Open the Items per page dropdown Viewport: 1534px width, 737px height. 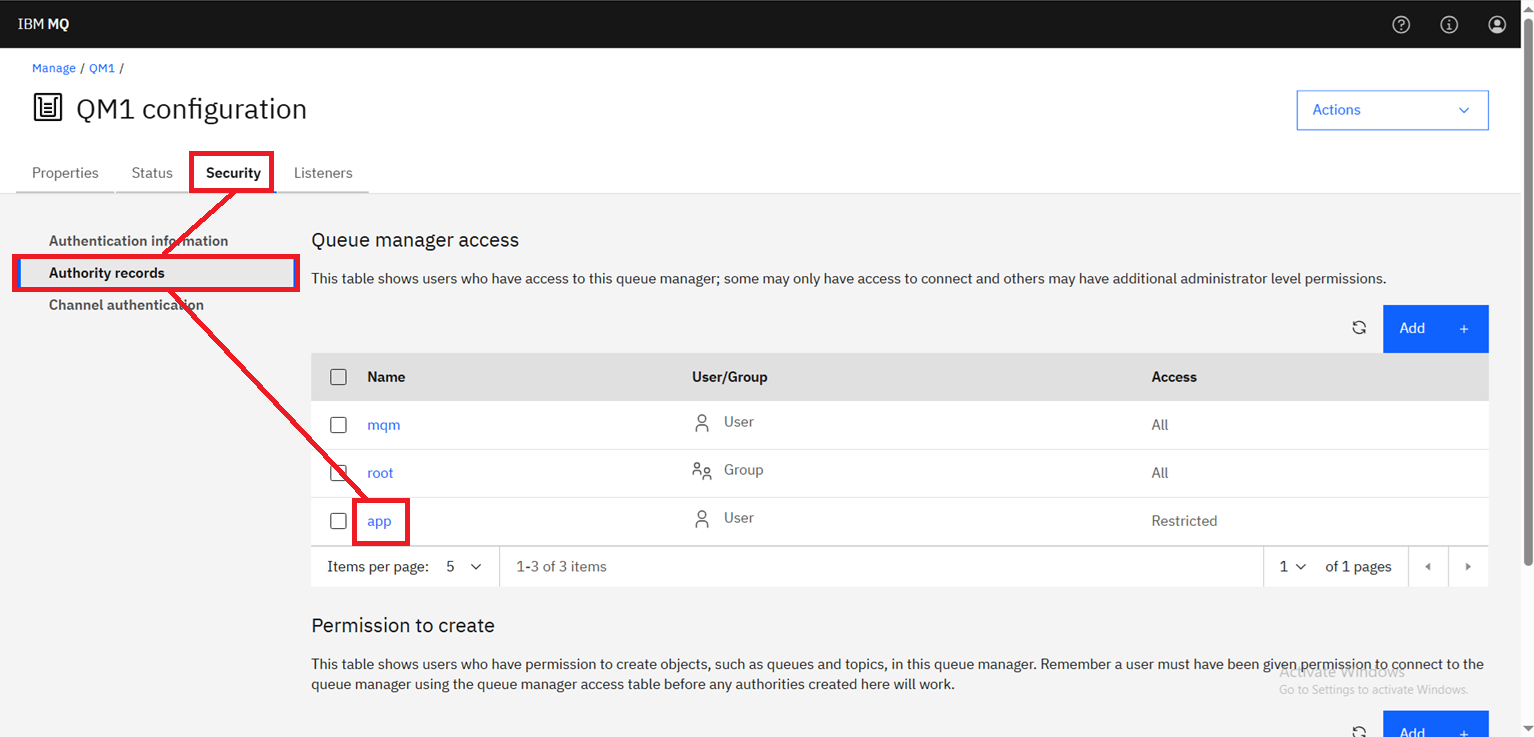tap(464, 567)
